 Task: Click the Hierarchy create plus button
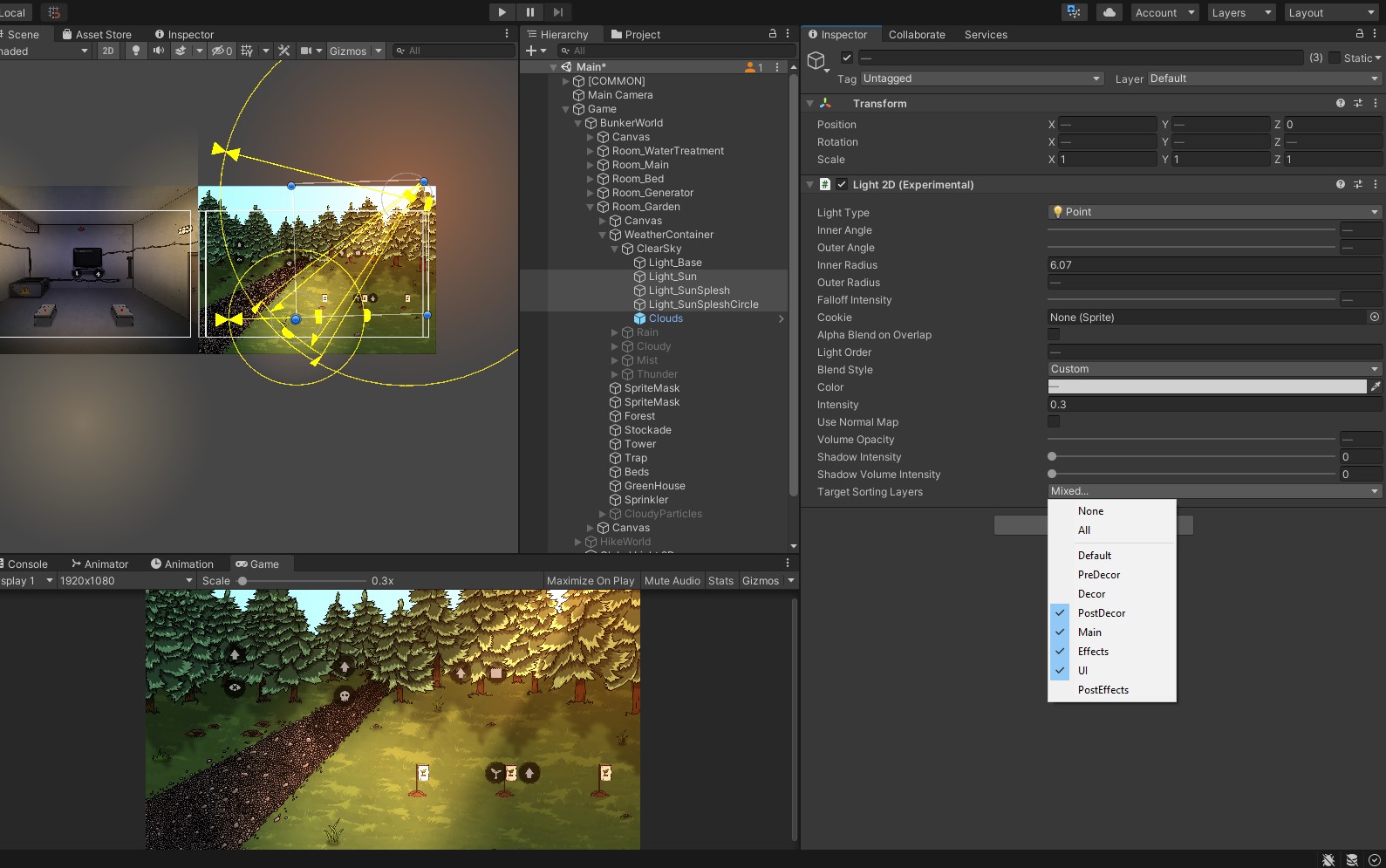point(535,51)
